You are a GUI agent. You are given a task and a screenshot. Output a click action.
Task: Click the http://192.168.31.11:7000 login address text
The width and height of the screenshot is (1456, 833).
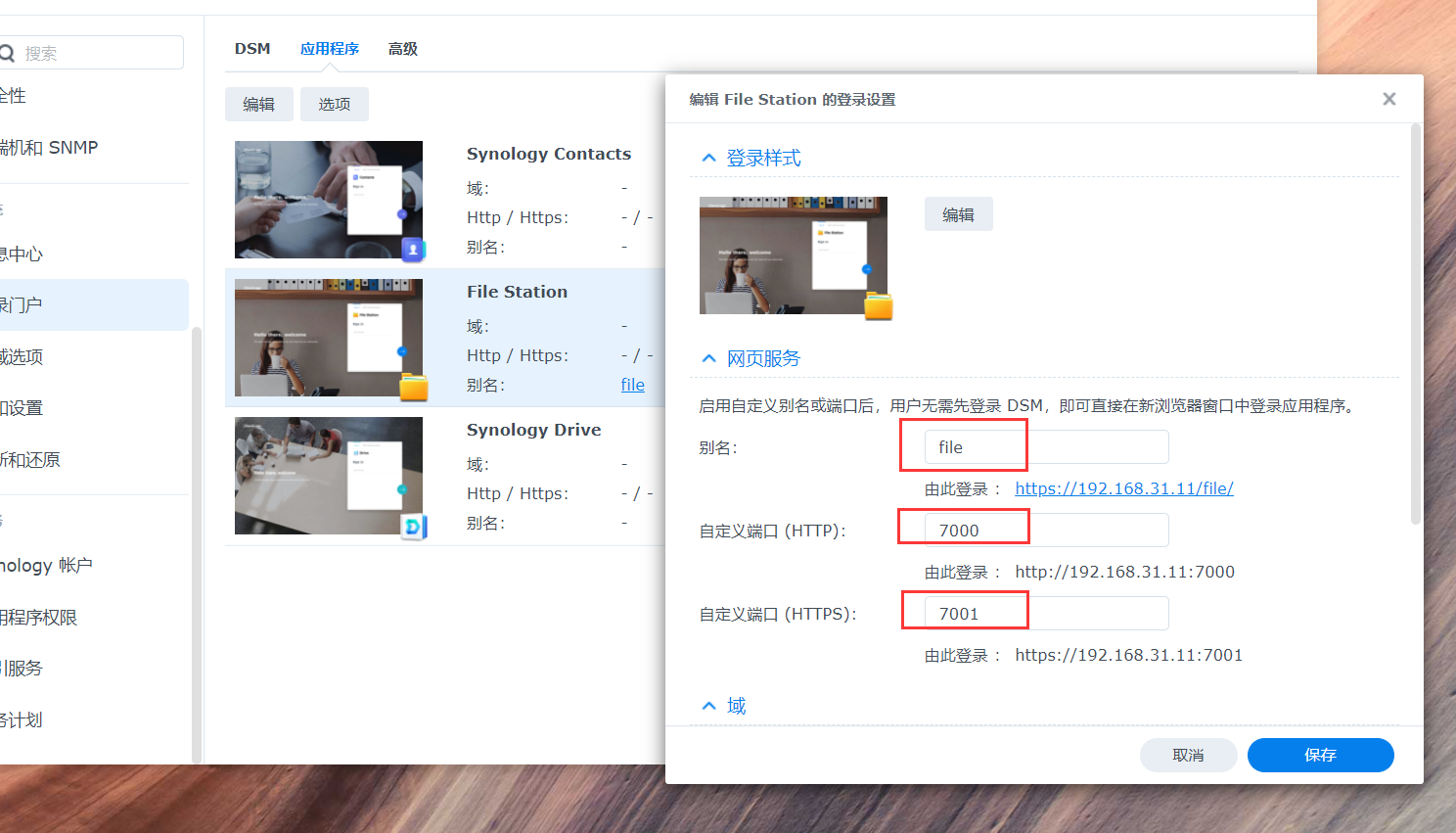tap(1125, 572)
